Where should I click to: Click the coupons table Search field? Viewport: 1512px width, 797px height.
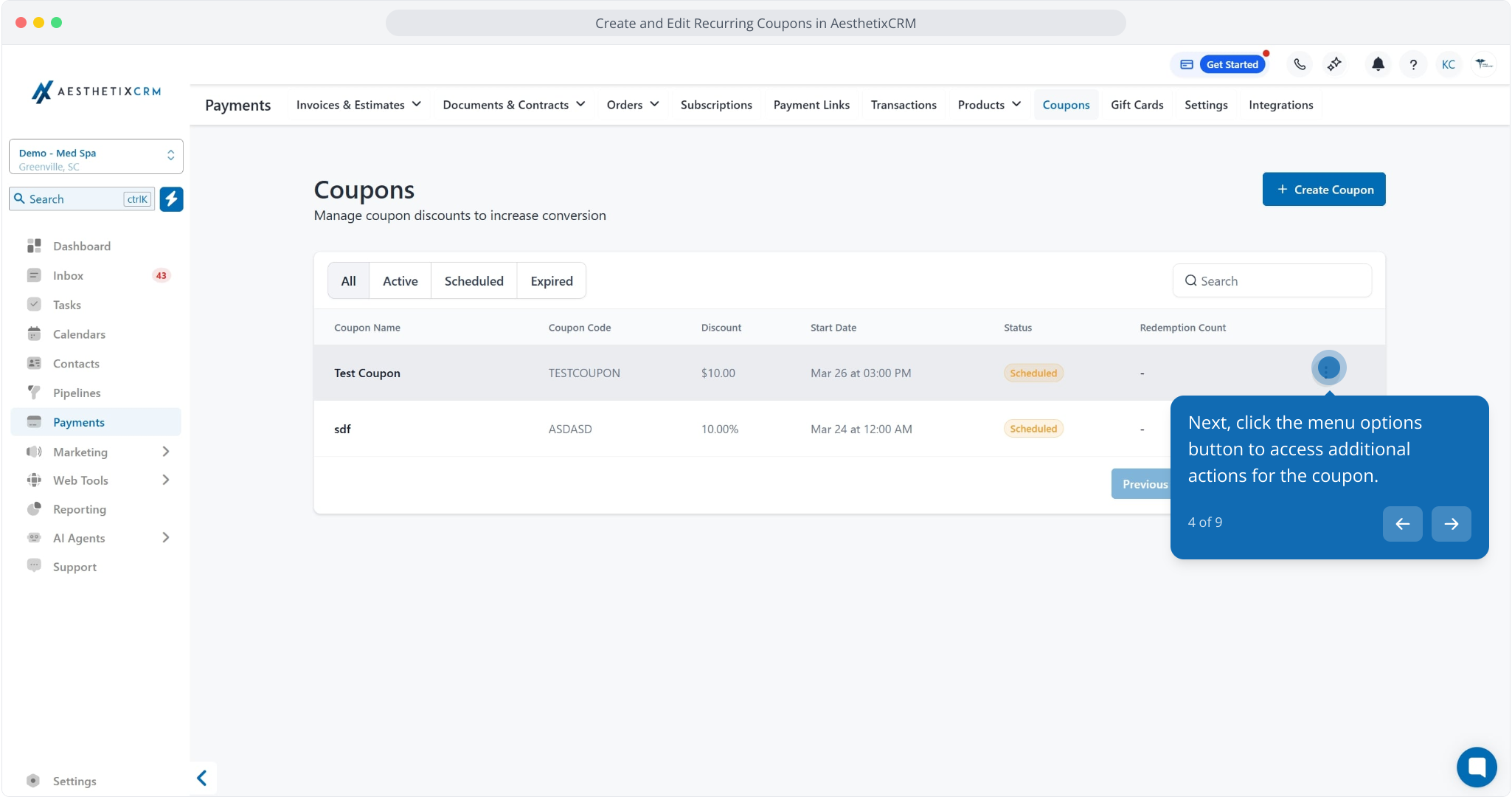1272,281
